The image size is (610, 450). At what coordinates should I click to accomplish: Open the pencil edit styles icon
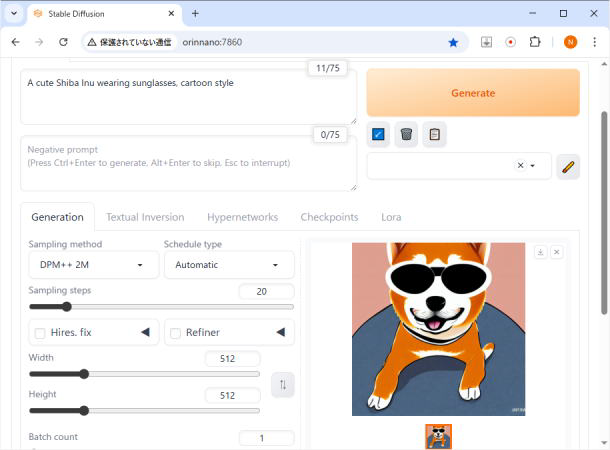(x=568, y=166)
